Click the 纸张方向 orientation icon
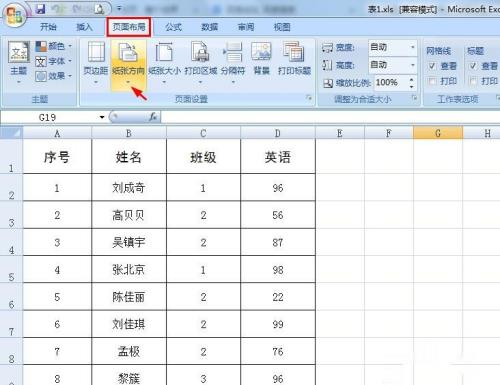The width and height of the screenshot is (500, 385). point(128,52)
